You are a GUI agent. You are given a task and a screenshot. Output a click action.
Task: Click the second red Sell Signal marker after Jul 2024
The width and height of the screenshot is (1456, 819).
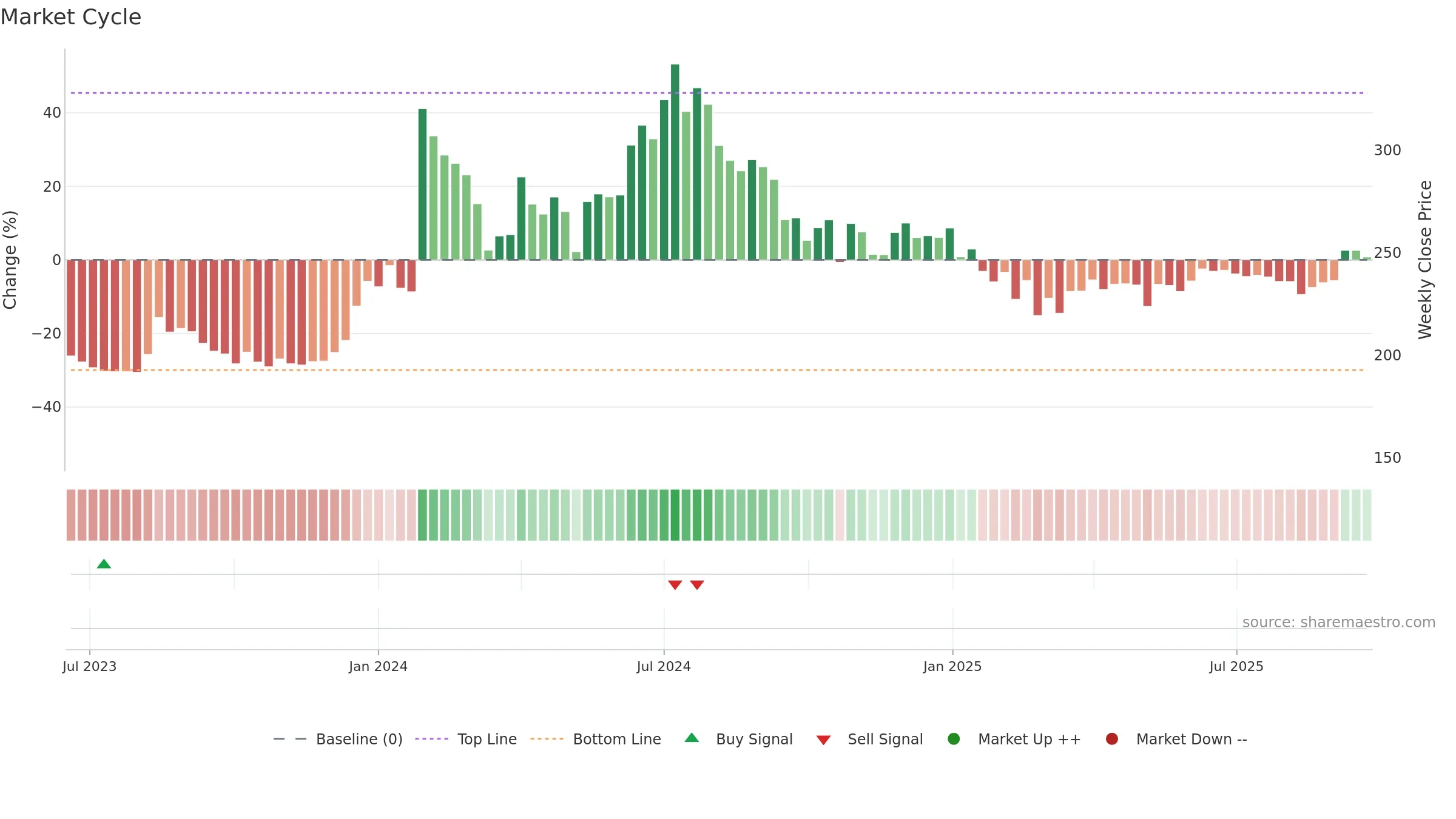click(697, 585)
